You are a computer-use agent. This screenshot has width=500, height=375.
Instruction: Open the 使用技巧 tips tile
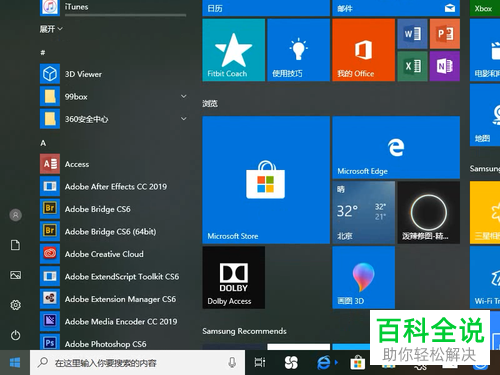(299, 50)
